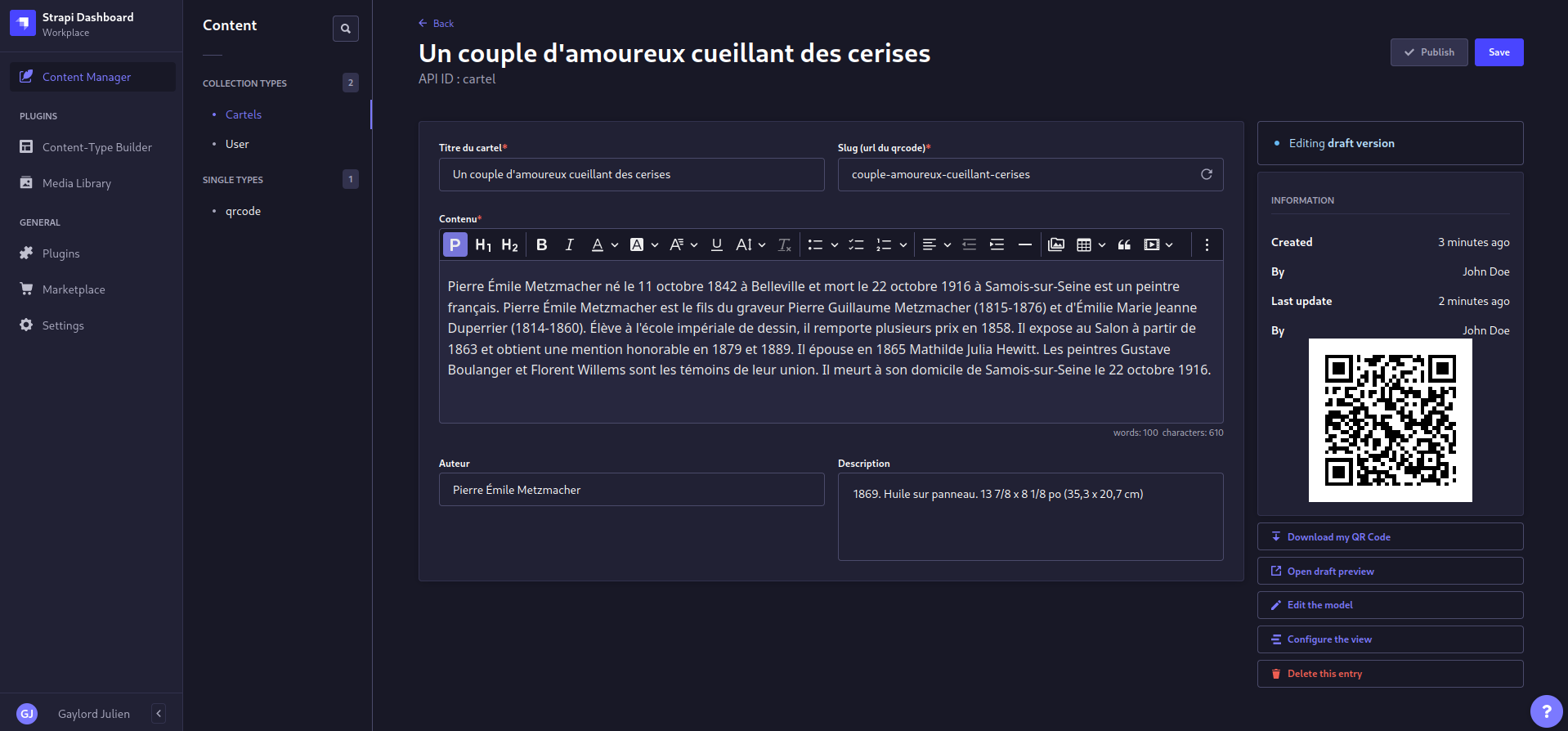Decrease indent in editor toolbar
1568x731 pixels.
pyautogui.click(x=970, y=244)
